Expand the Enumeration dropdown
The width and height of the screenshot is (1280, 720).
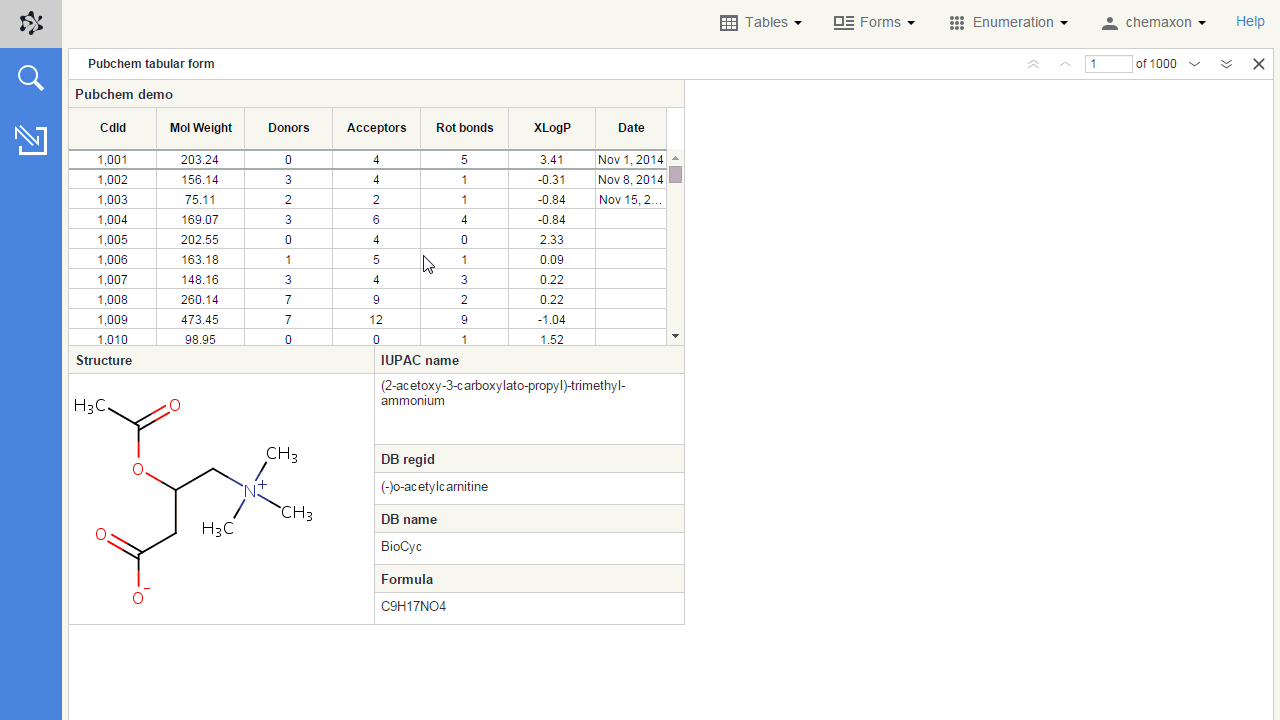coord(1017,22)
